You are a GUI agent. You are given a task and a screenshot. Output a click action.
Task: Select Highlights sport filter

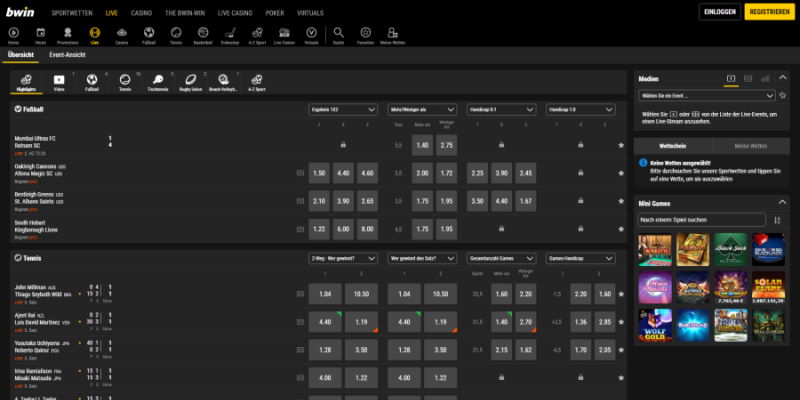point(26,83)
